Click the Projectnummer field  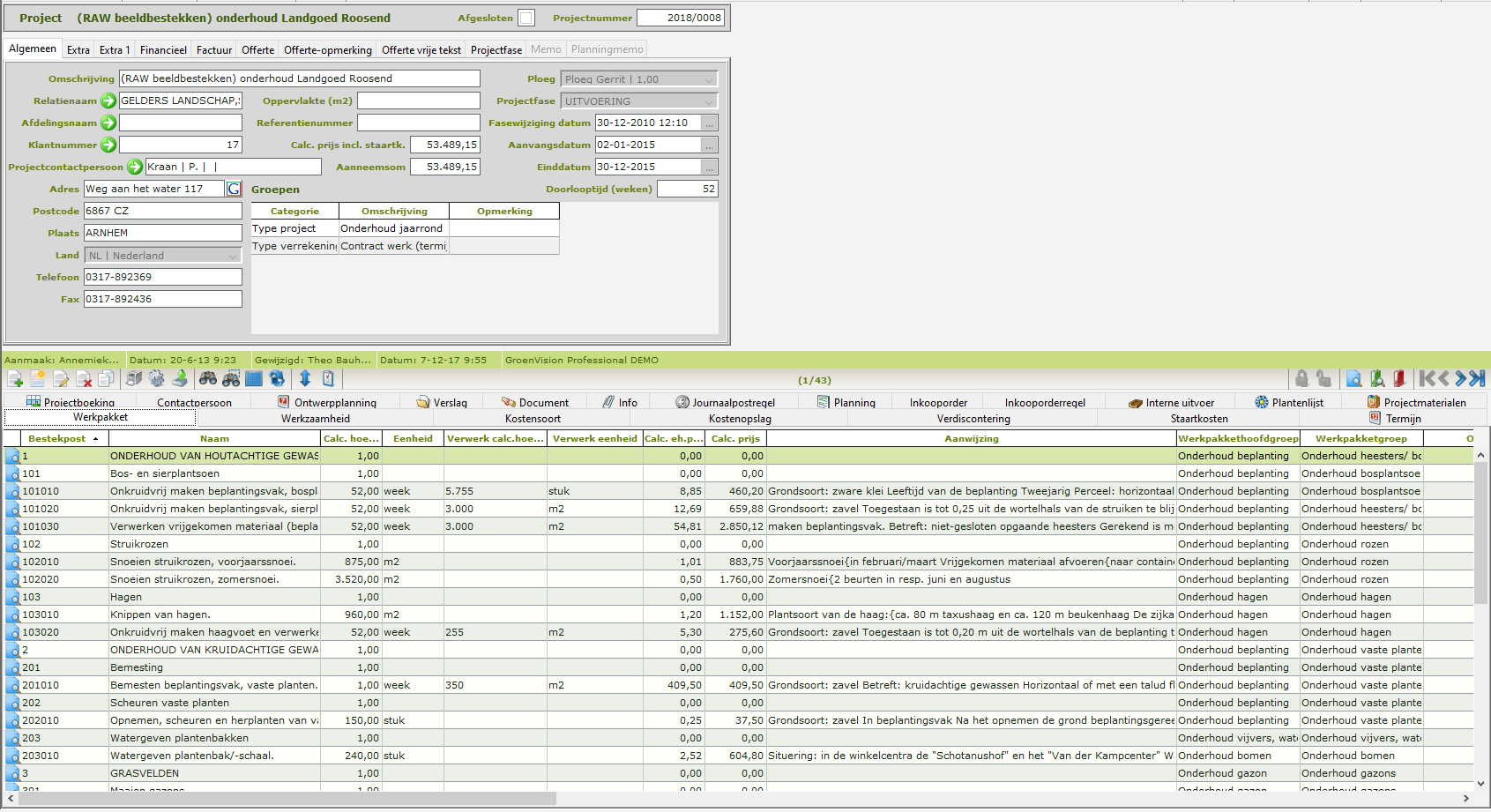pos(681,18)
